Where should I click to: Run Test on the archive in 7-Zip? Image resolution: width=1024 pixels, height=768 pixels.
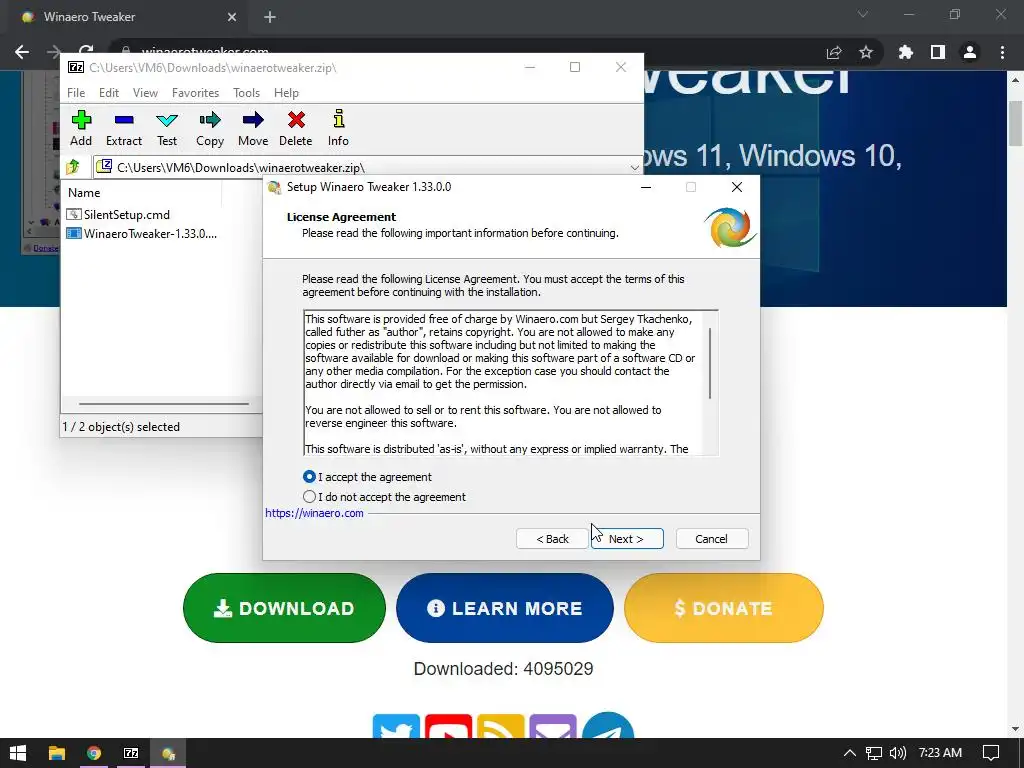167,128
